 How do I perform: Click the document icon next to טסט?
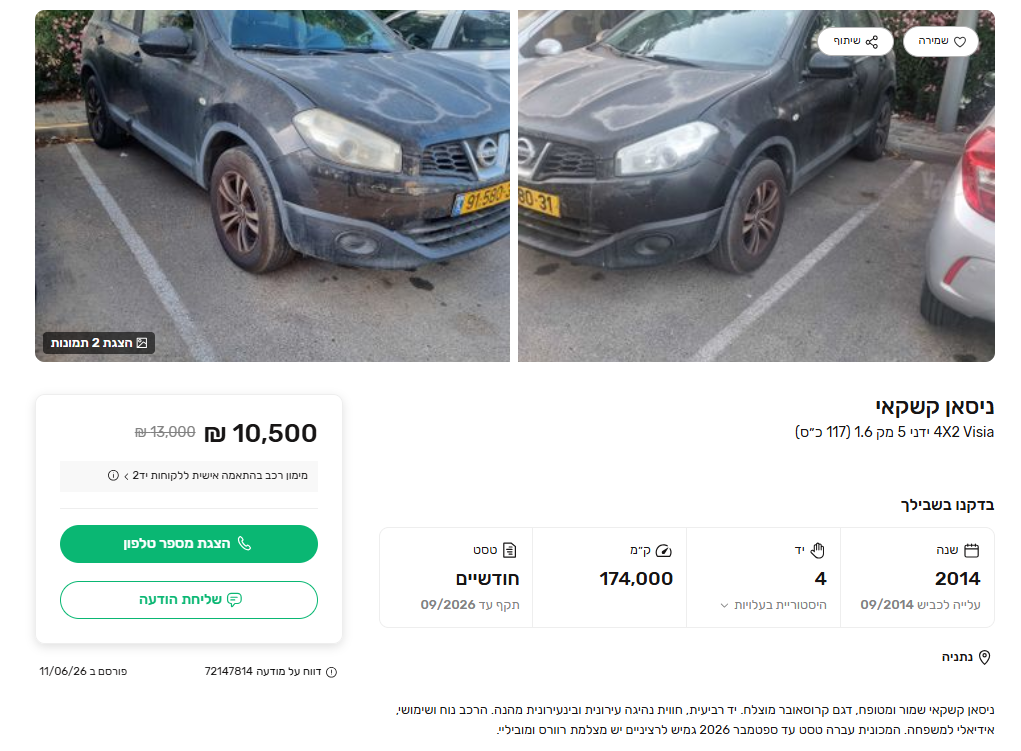pos(510,550)
